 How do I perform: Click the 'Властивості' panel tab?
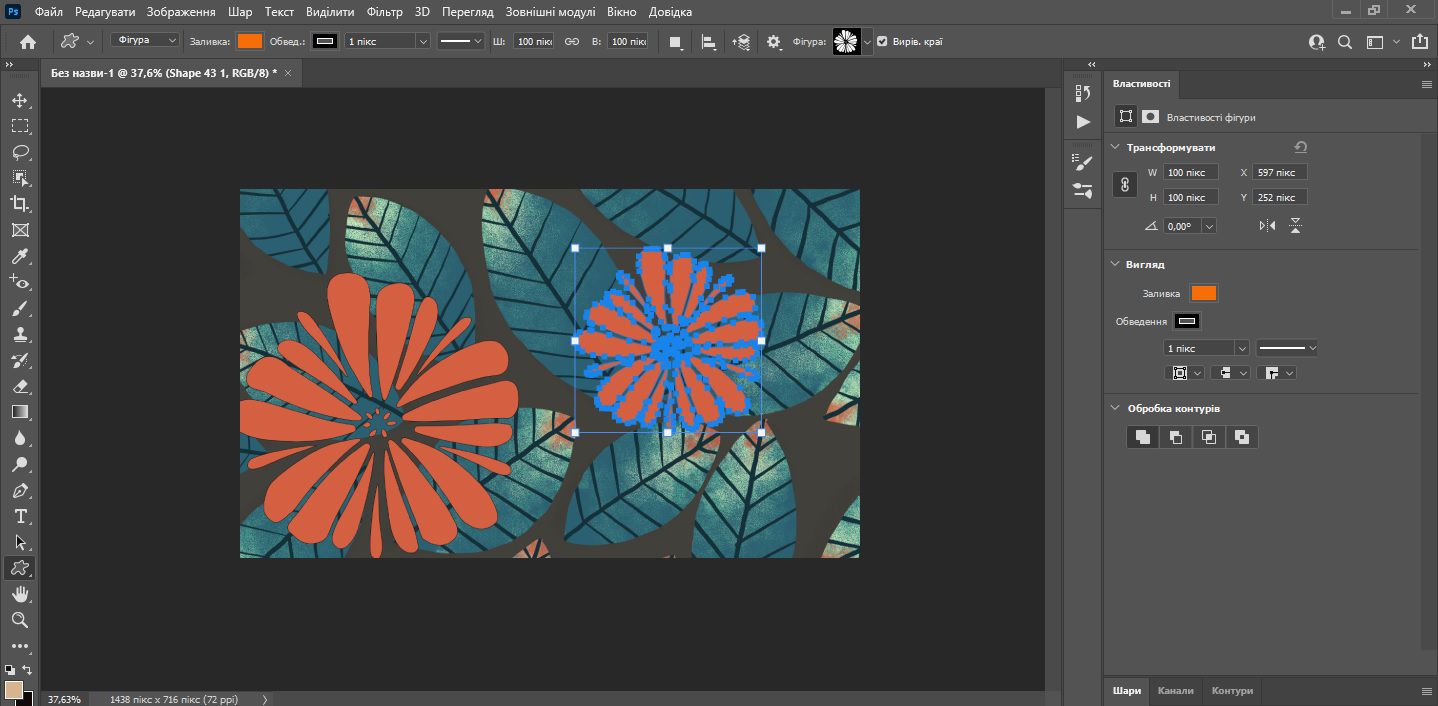1141,84
